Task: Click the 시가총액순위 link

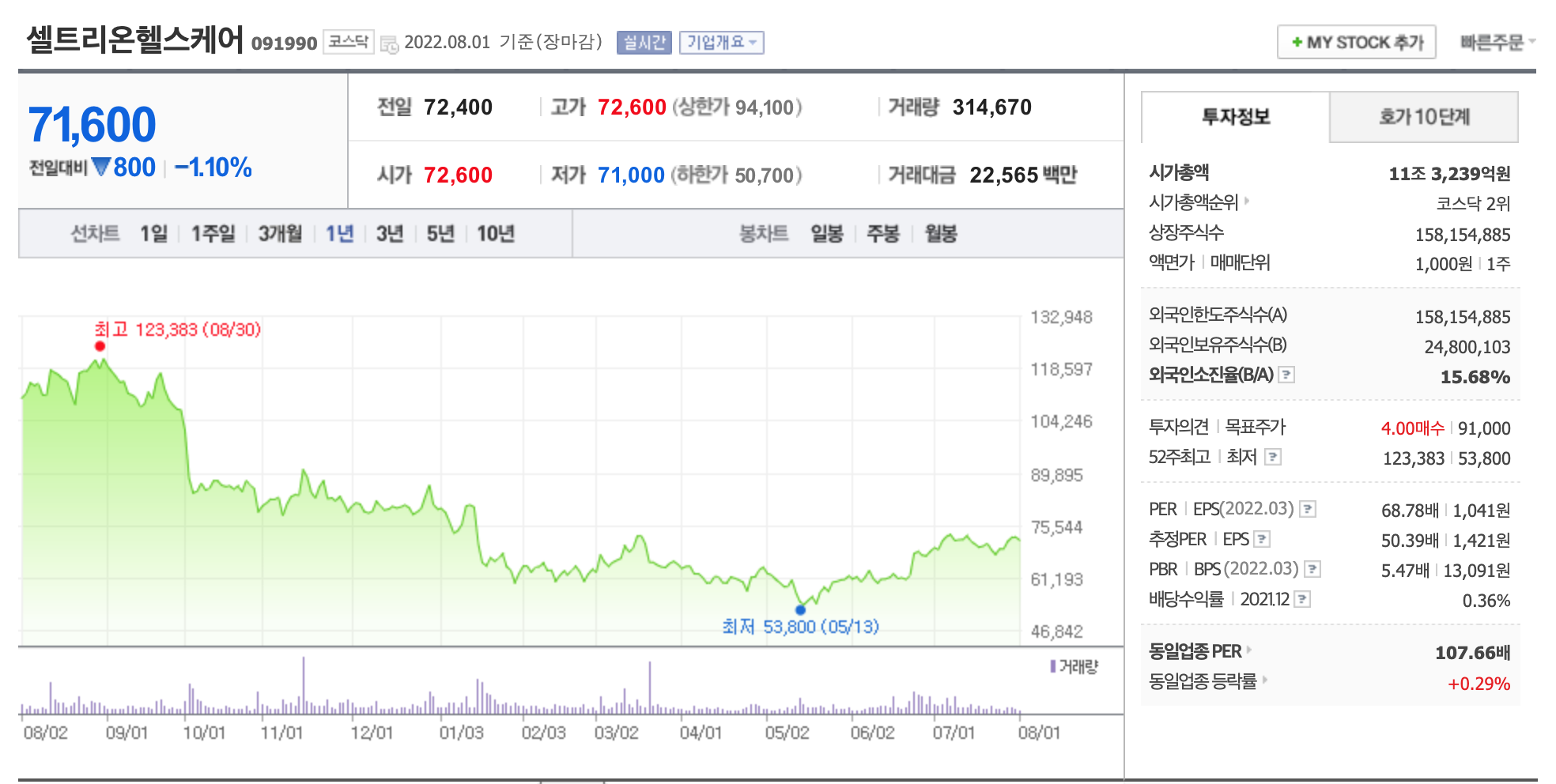Action: (1193, 202)
